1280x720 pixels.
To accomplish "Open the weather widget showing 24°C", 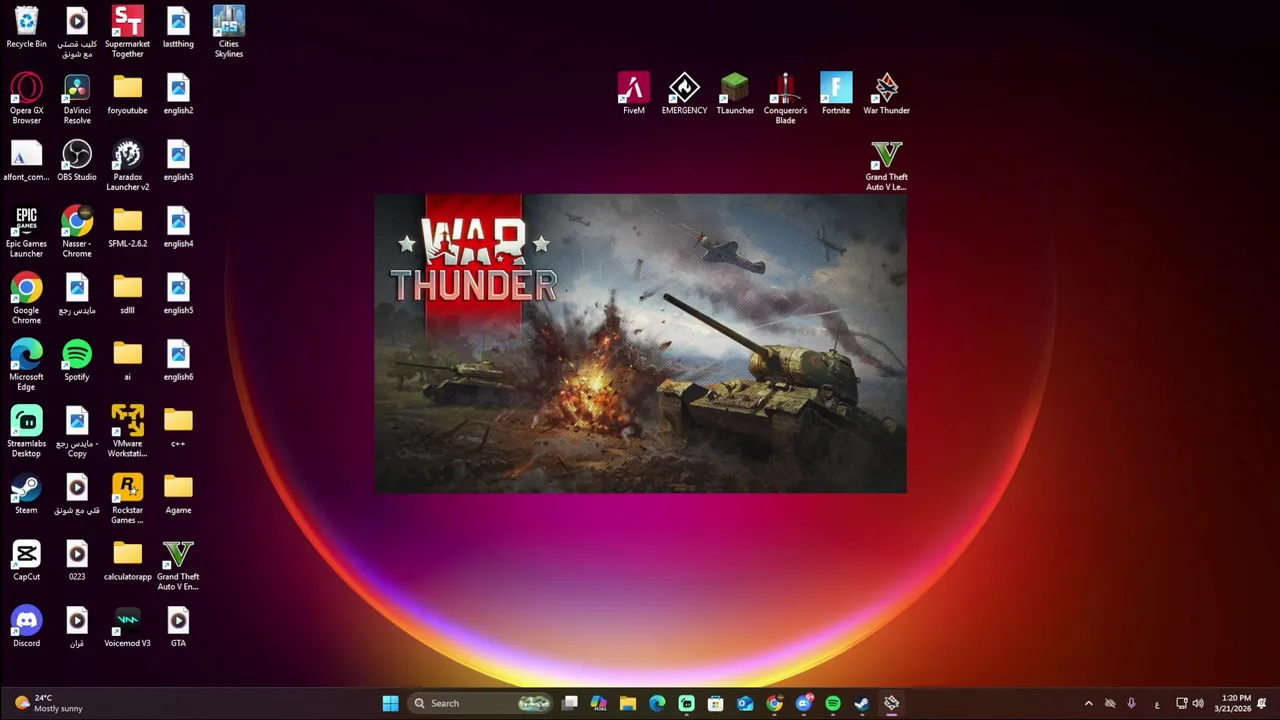I will coord(49,703).
